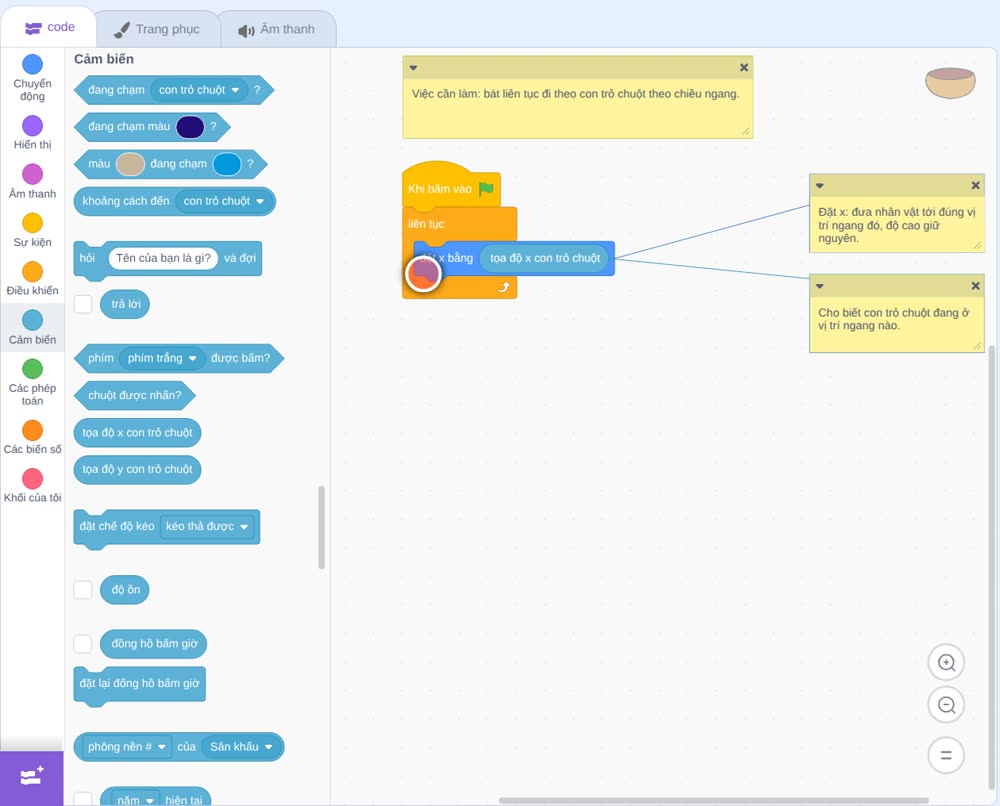Click the Tên của bạn là gì? input
This screenshot has width=1000, height=806.
point(163,258)
